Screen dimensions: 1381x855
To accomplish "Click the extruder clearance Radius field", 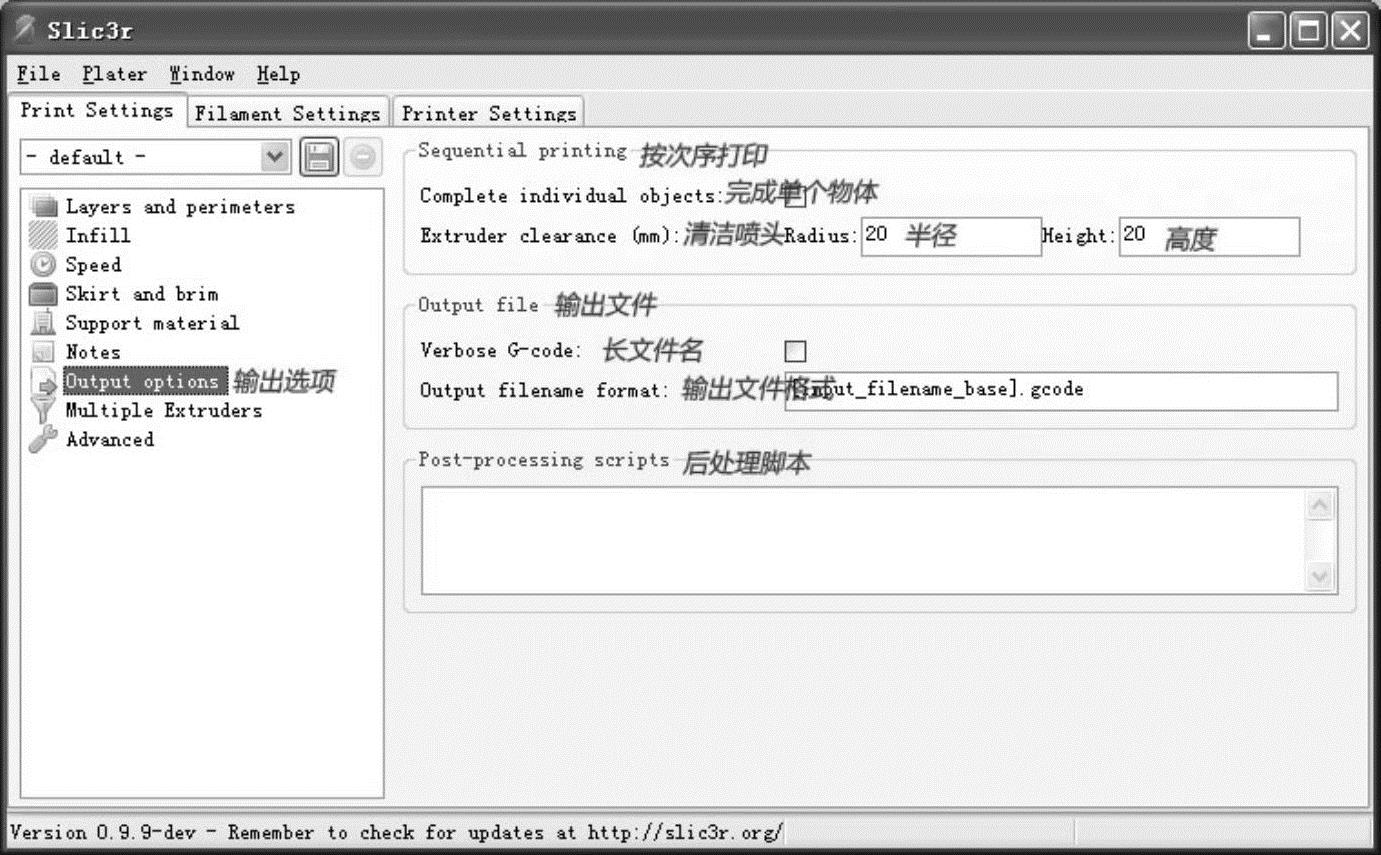I will pyautogui.click(x=951, y=236).
